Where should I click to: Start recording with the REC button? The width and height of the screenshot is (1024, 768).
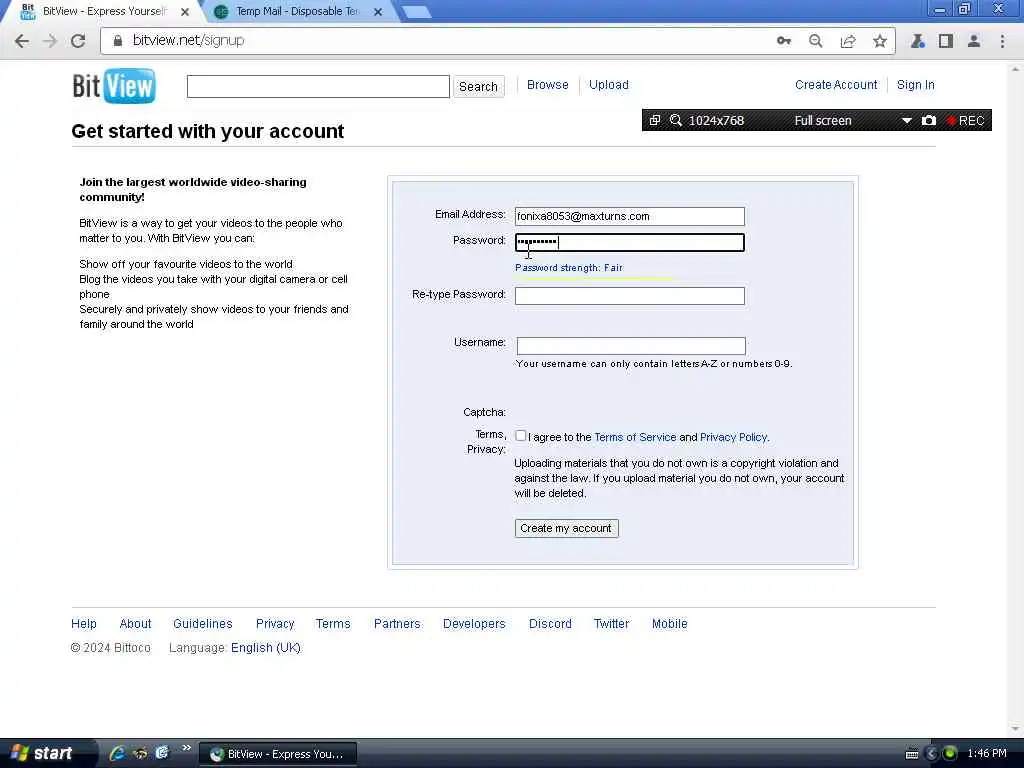click(x=965, y=120)
